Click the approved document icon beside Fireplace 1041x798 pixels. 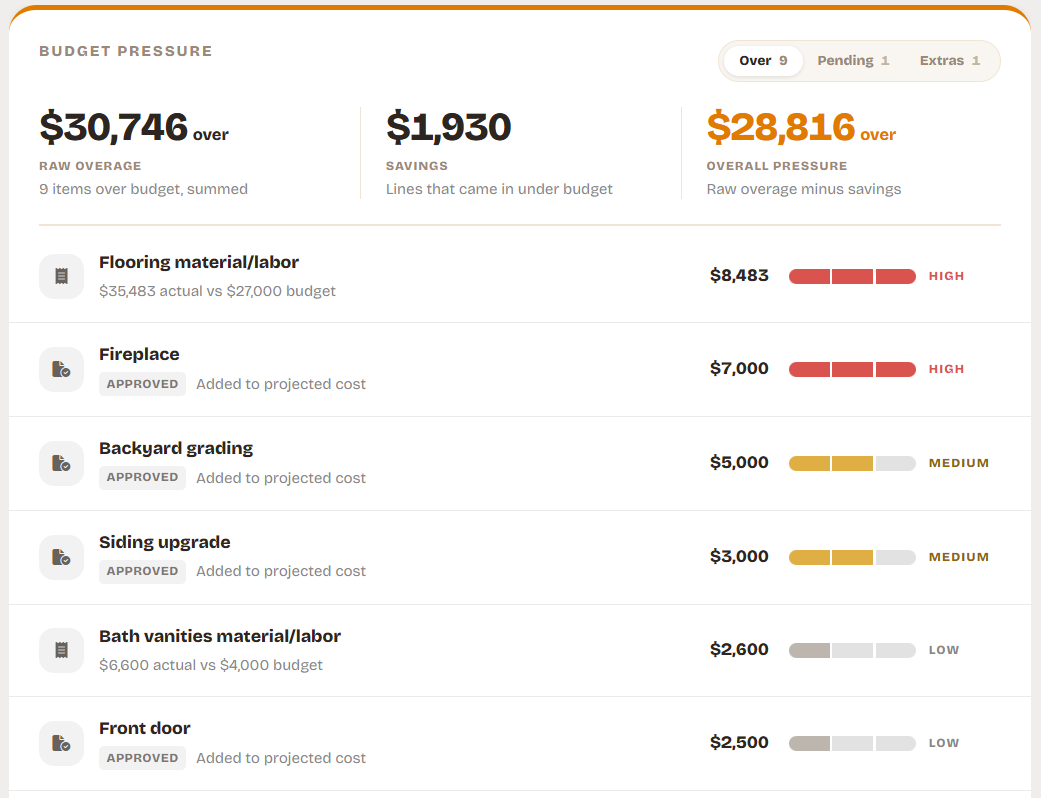[x=61, y=369]
